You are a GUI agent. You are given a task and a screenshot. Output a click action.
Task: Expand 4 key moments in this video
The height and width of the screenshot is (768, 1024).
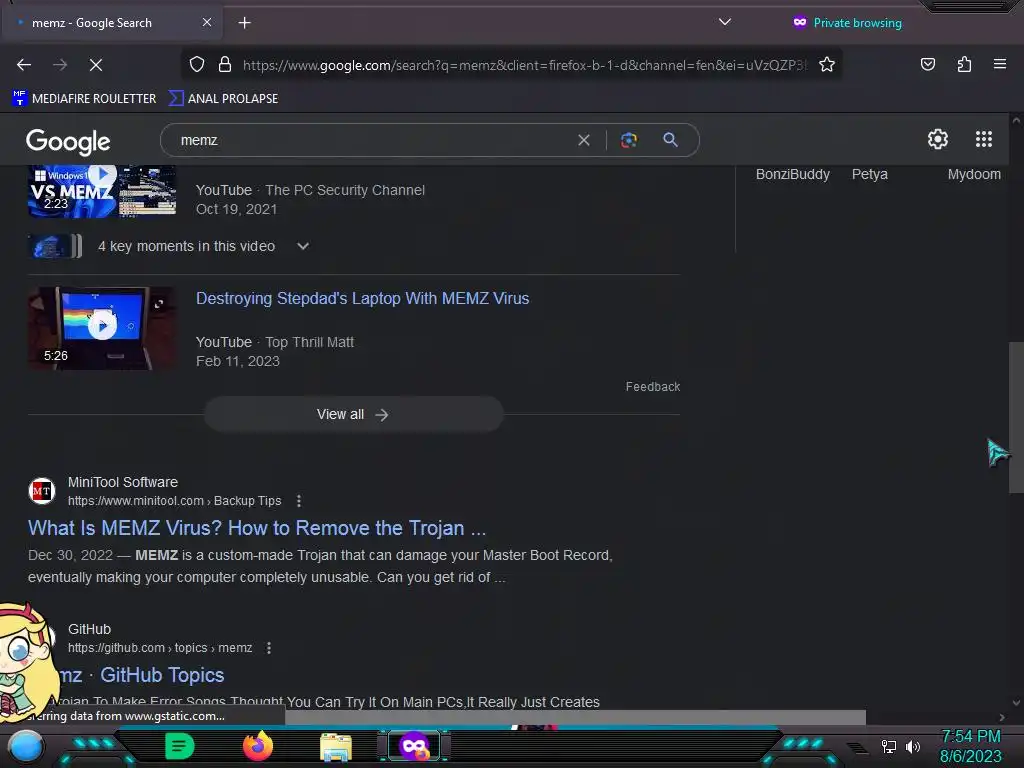click(x=202, y=246)
